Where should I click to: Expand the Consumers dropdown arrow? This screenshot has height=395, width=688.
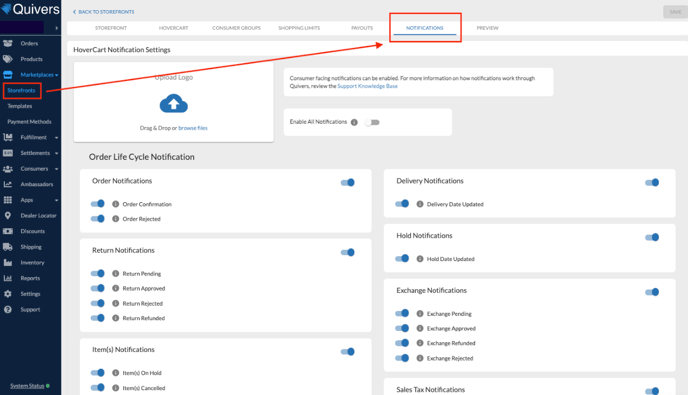57,169
